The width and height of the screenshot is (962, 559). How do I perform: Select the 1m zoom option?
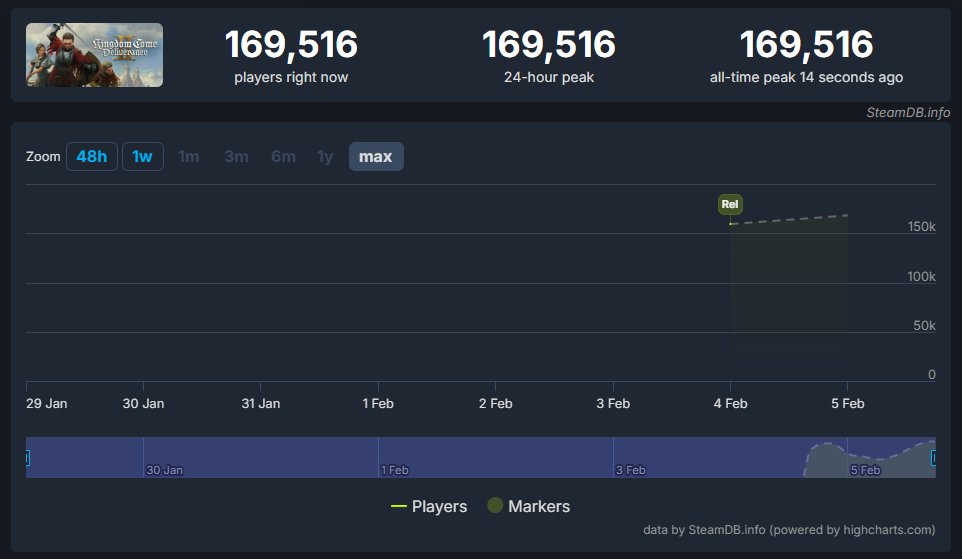(188, 157)
